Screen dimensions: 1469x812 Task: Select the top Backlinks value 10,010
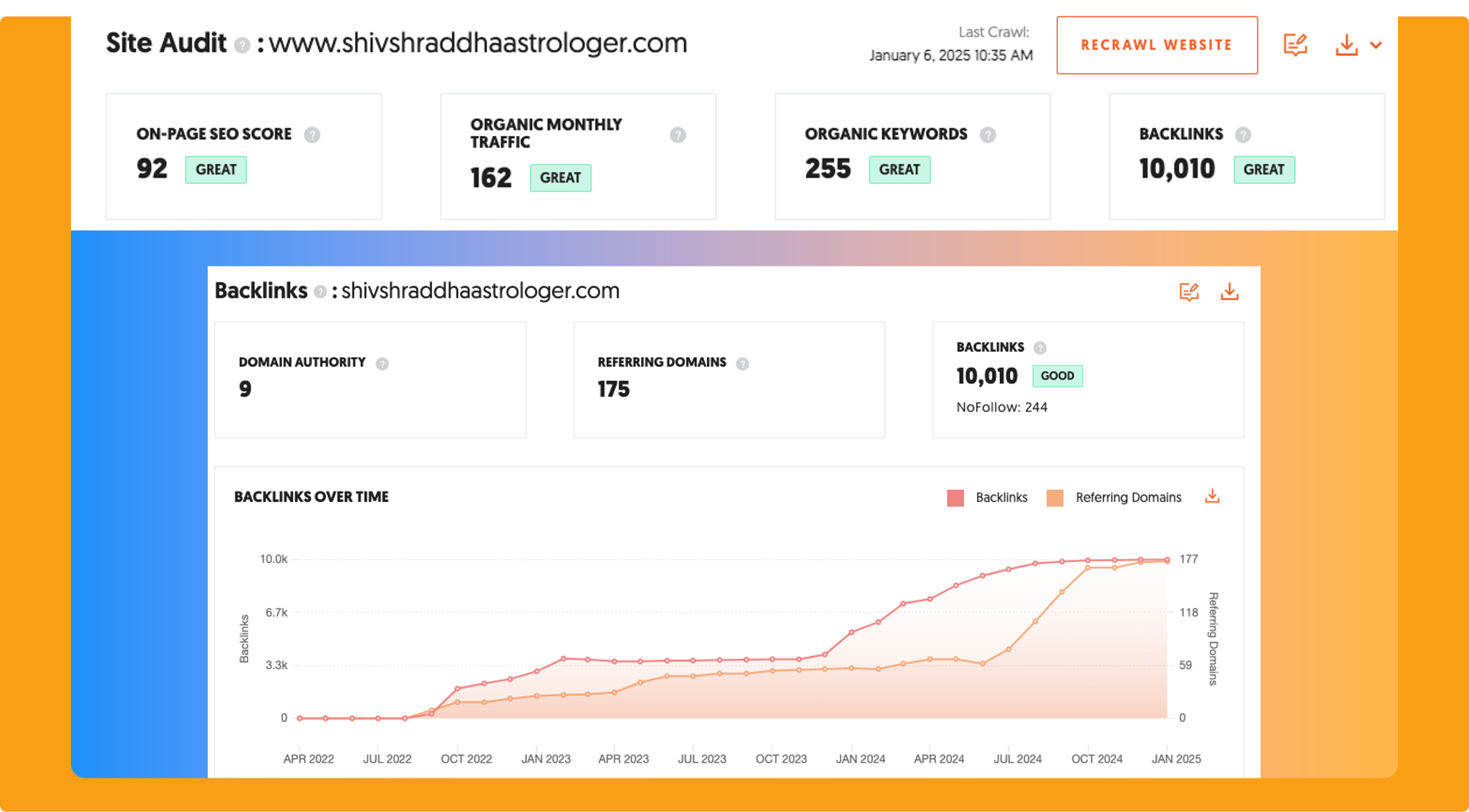1177,169
